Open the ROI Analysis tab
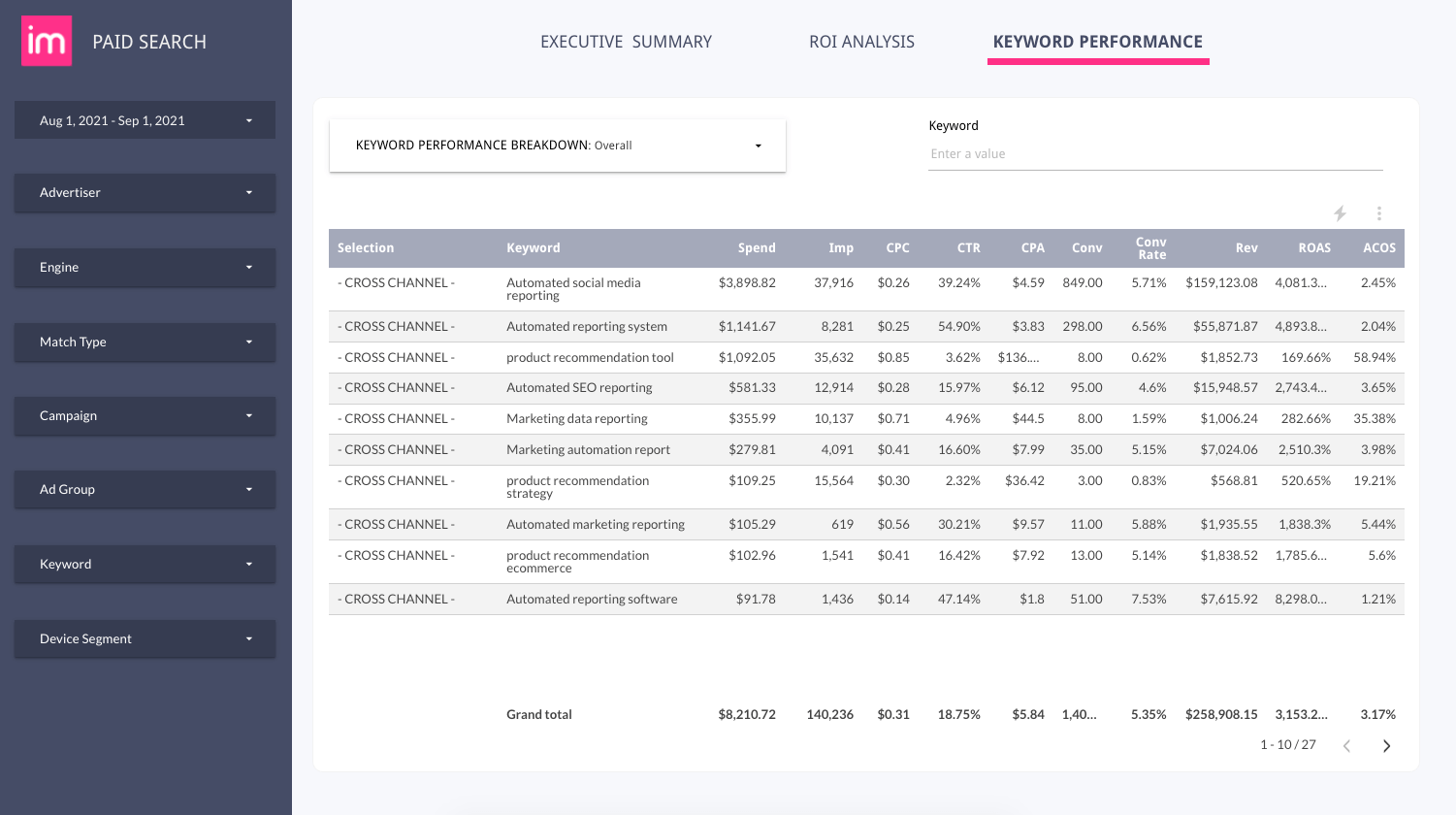Image resolution: width=1456 pixels, height=815 pixels. point(861,42)
